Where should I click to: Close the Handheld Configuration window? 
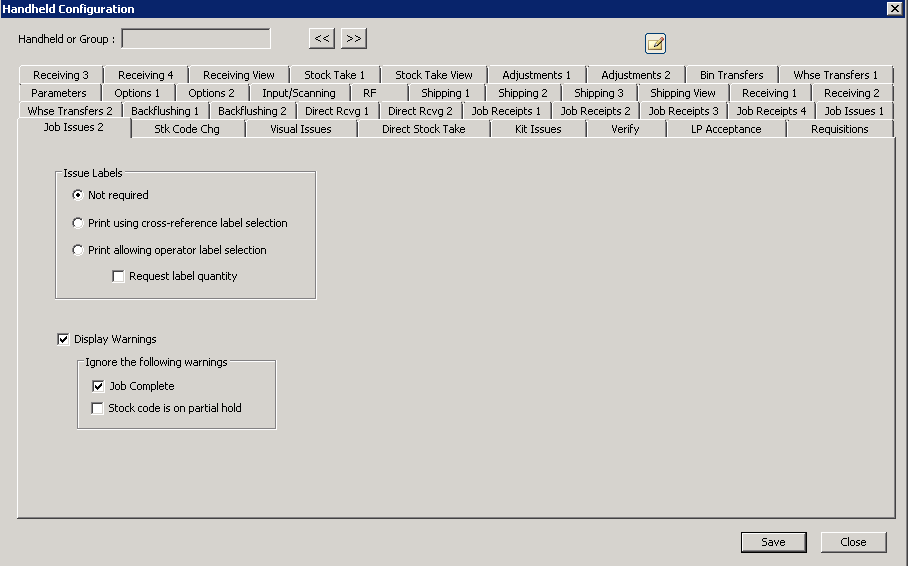pos(853,542)
